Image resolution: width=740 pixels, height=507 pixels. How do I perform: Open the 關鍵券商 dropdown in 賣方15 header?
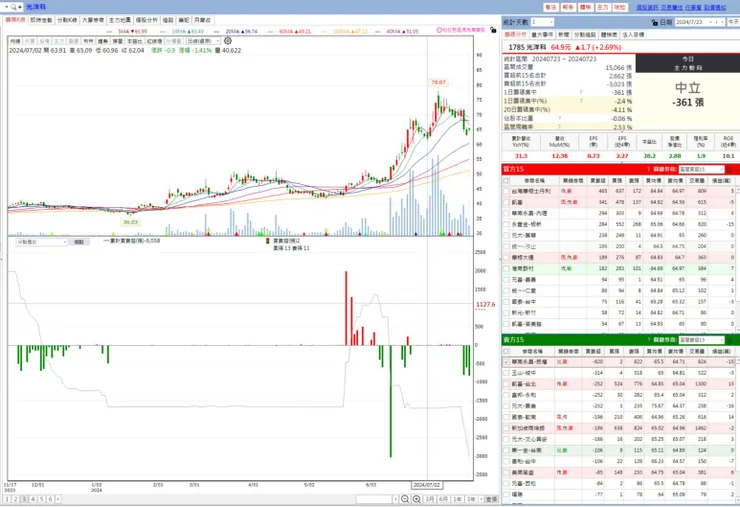(x=722, y=340)
